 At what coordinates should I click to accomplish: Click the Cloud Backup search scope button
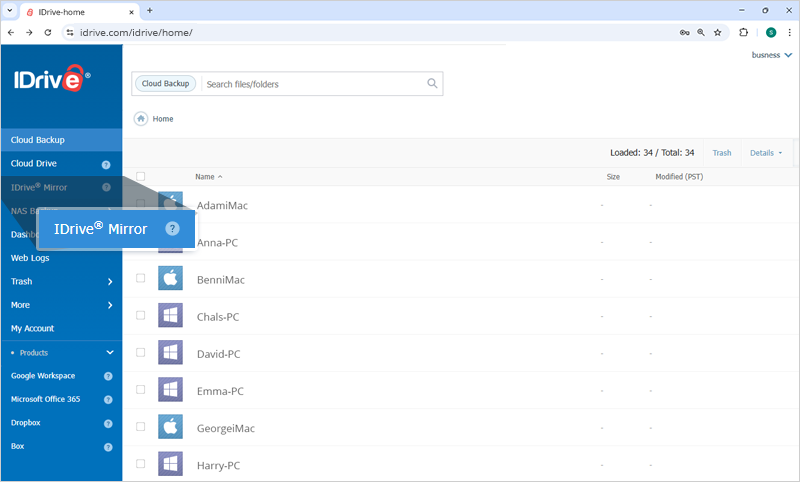pyautogui.click(x=165, y=84)
